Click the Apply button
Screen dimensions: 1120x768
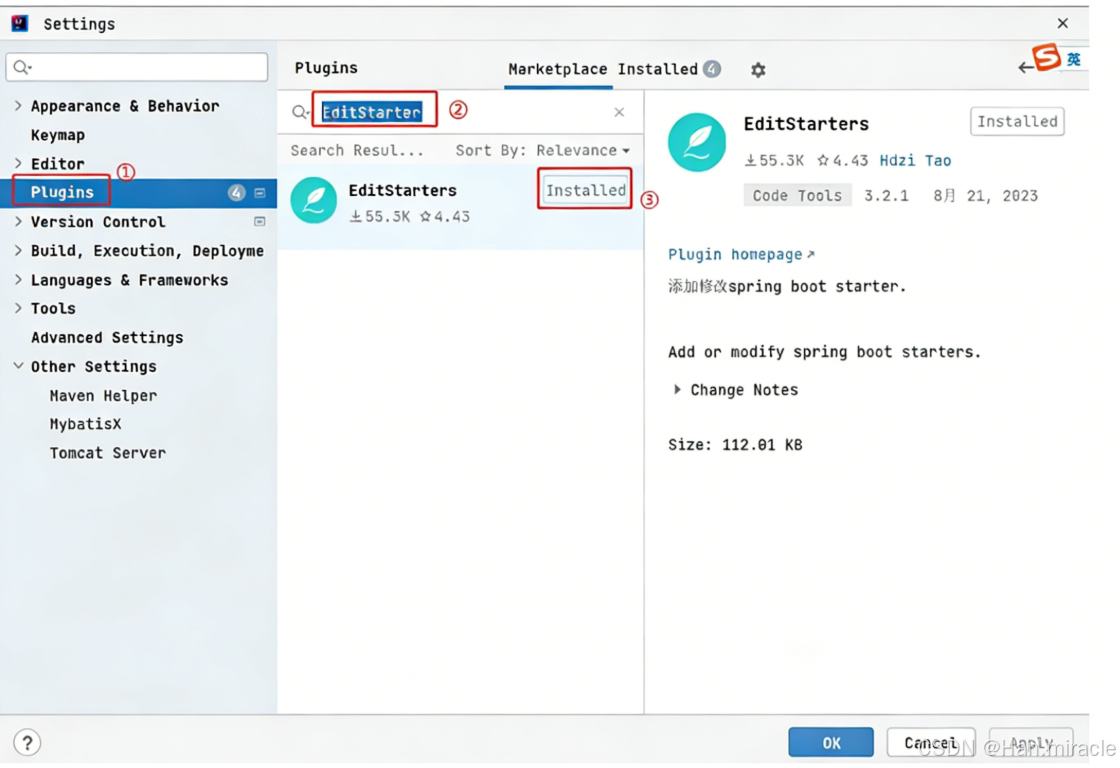point(1031,742)
